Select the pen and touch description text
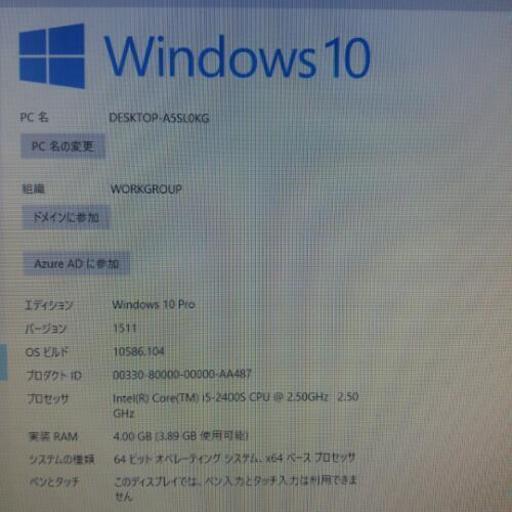This screenshot has height=512, width=512. click(235, 488)
